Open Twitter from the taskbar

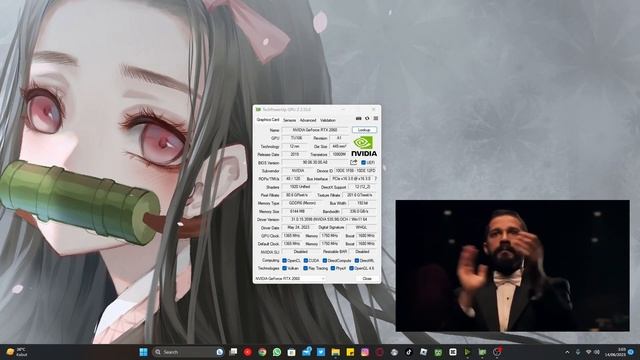pyautogui.click(x=321, y=352)
